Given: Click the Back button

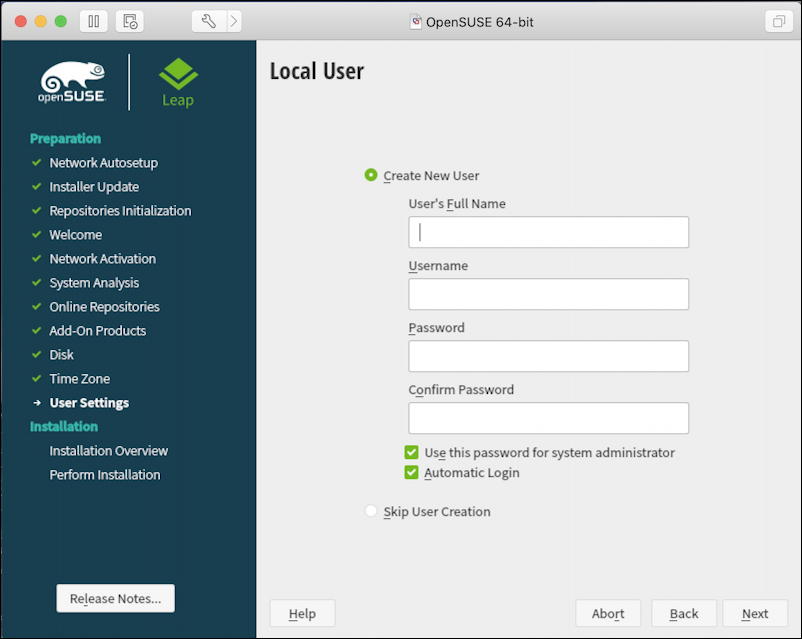Looking at the screenshot, I should (684, 613).
